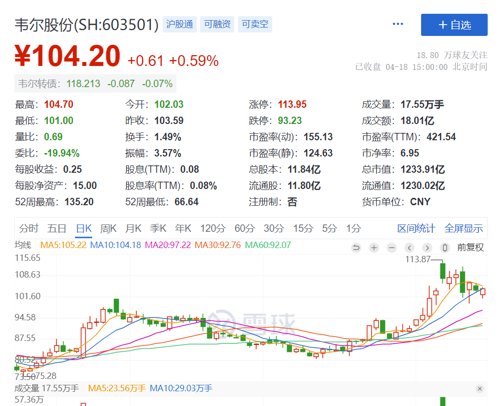
Task: Click the 今开 value 102.03
Action: coord(169,104)
